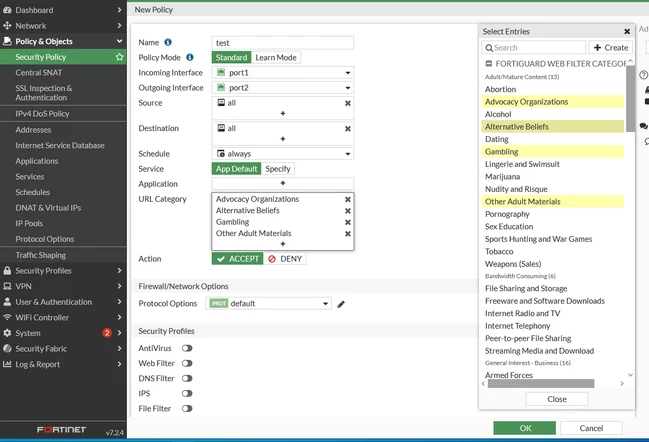Enable the IPS toggle
Screen dimensions: 649x442
(x=187, y=394)
